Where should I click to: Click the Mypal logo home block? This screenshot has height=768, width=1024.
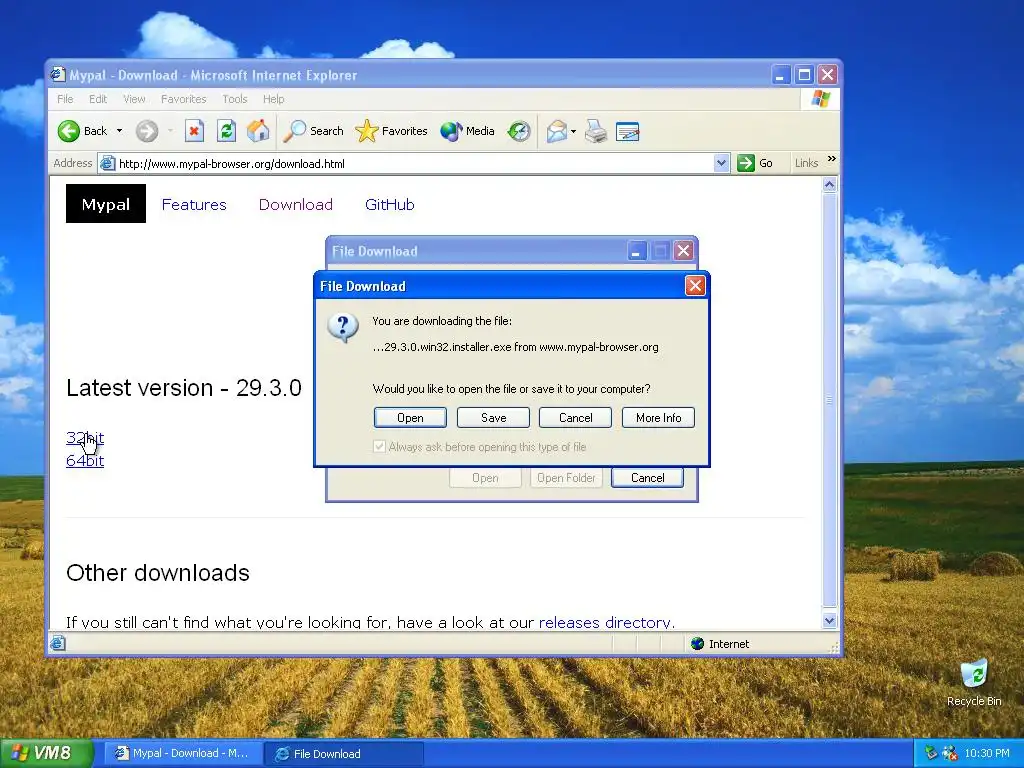tap(106, 204)
